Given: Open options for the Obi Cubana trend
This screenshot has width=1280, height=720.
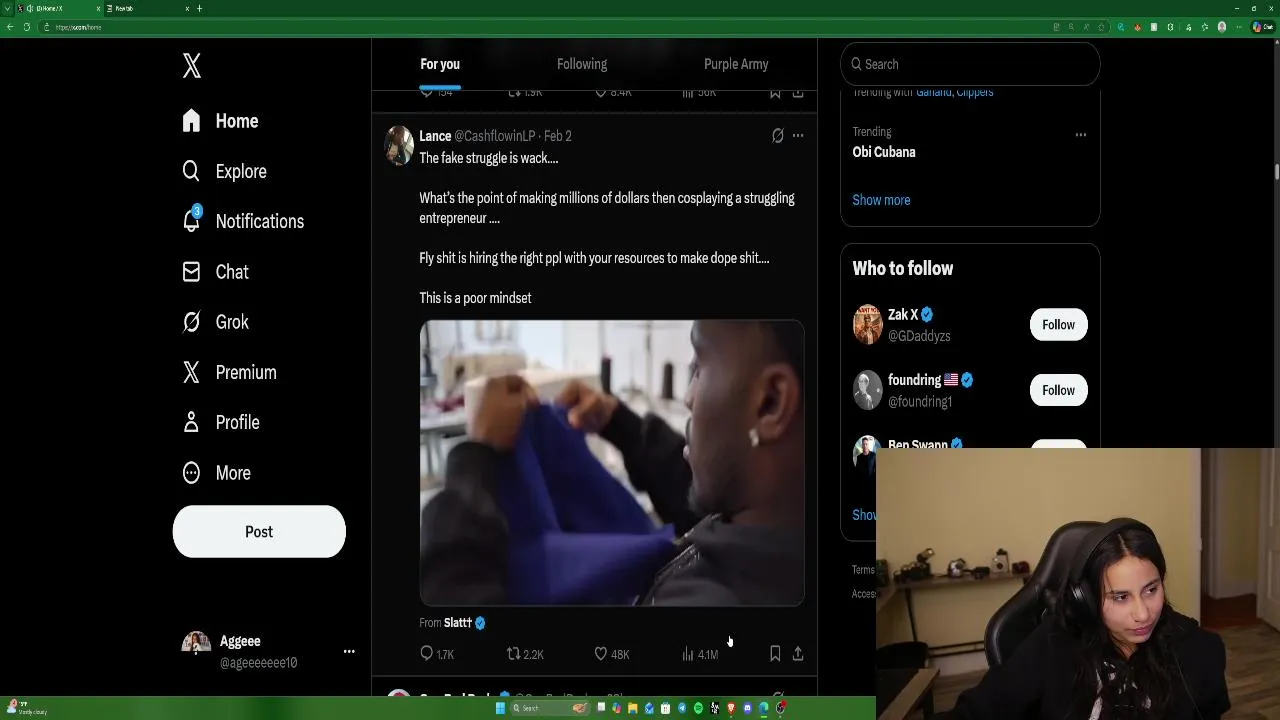Looking at the screenshot, I should [x=1080, y=134].
